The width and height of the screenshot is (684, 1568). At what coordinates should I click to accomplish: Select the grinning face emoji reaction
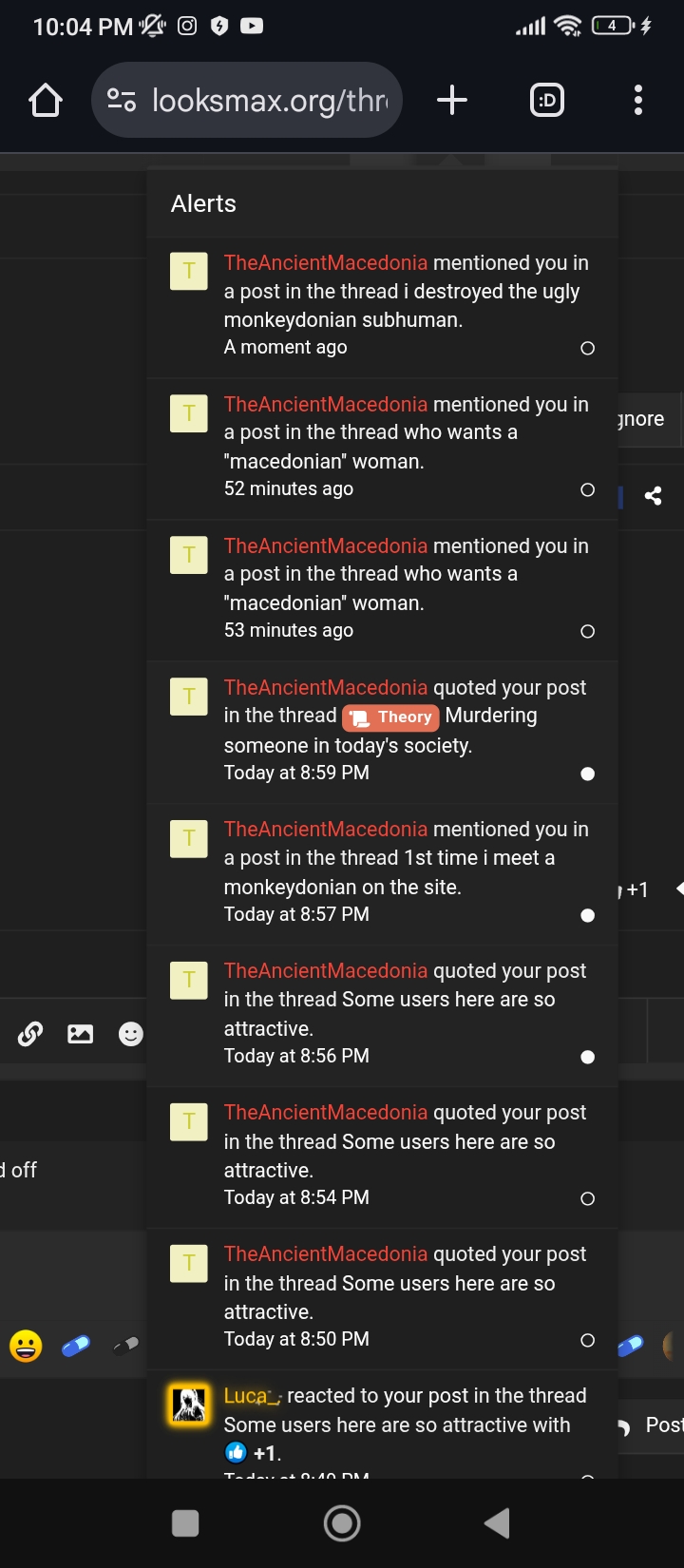26,1346
